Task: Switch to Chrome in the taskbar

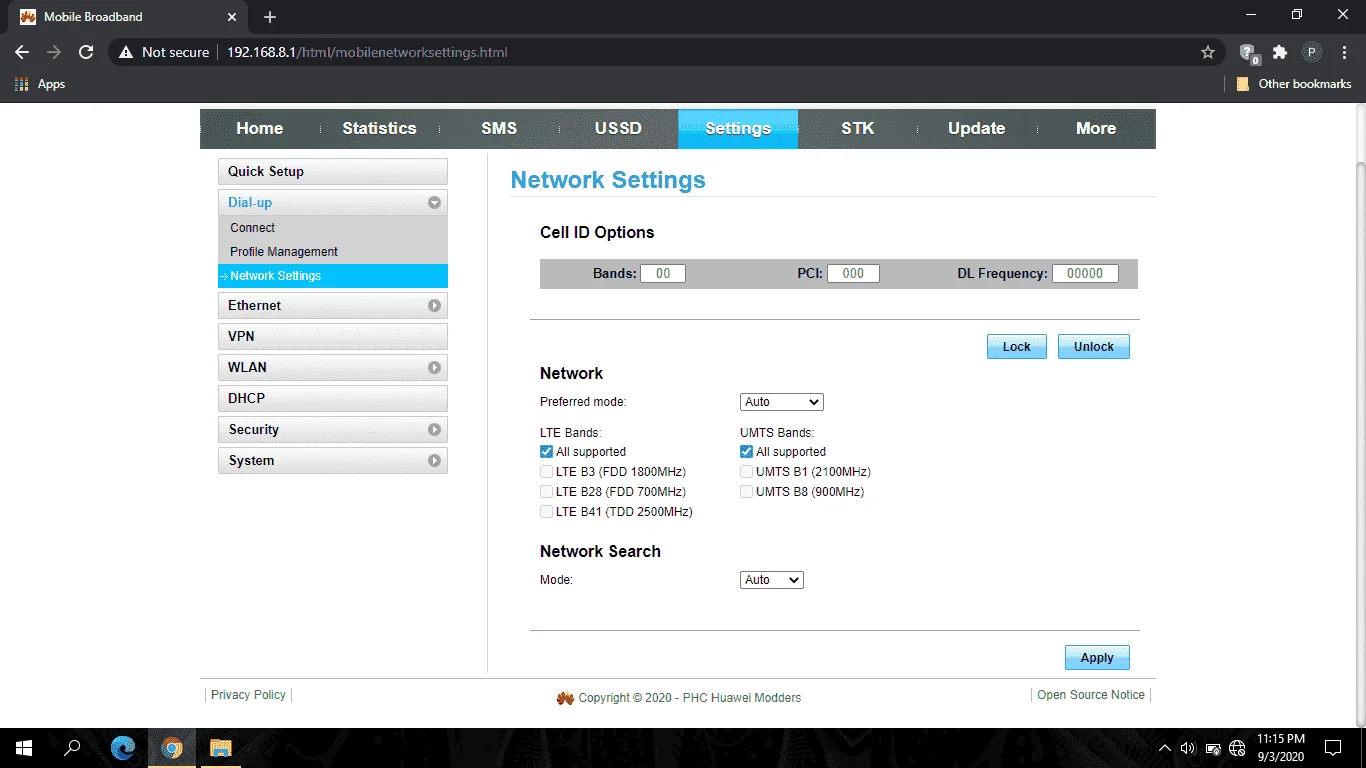Action: 172,748
